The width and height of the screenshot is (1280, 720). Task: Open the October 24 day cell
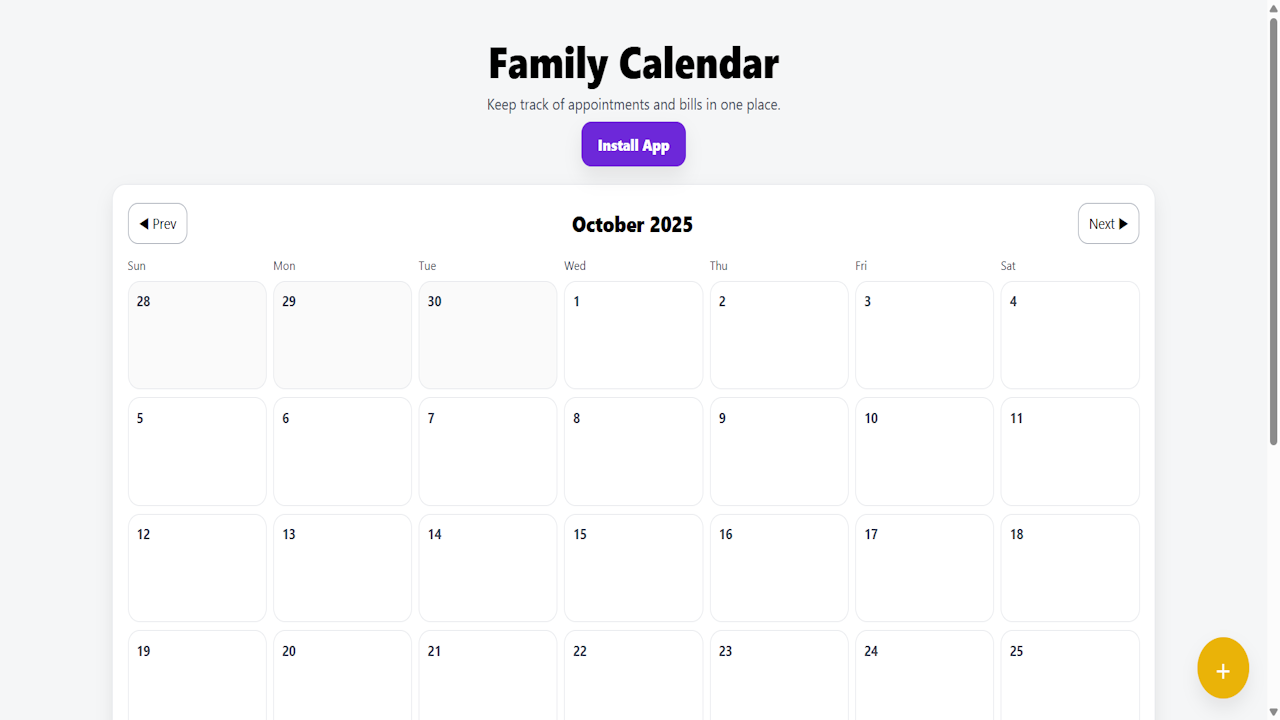[x=924, y=675]
